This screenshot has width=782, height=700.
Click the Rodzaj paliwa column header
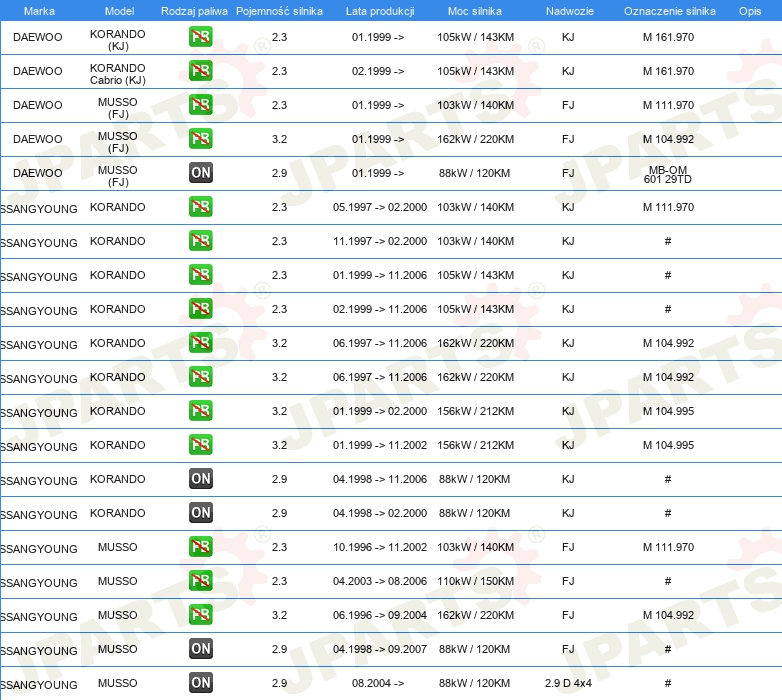tap(194, 11)
